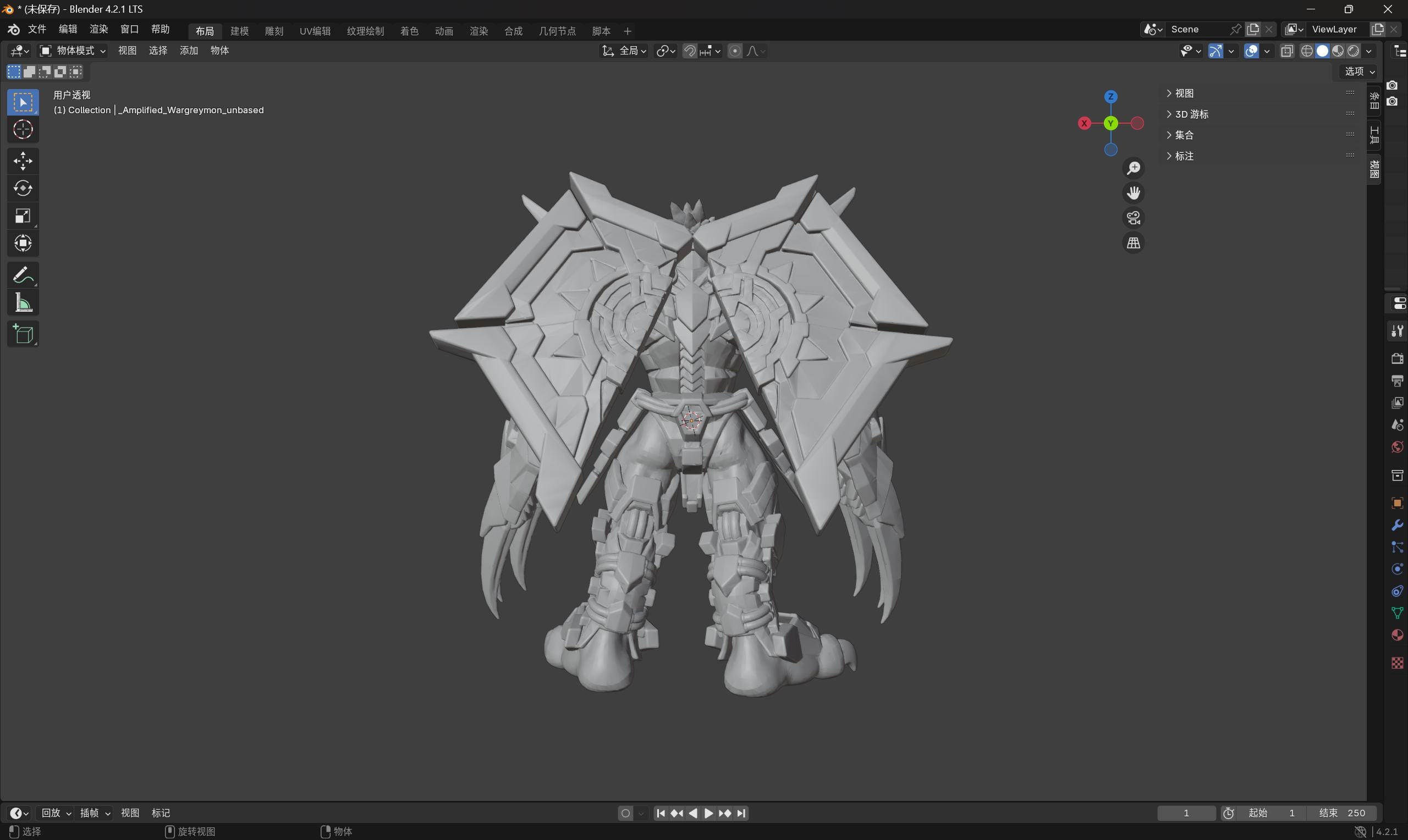This screenshot has height=840, width=1408.
Task: Open the 物体模式 mode dropdown
Action: click(x=73, y=51)
